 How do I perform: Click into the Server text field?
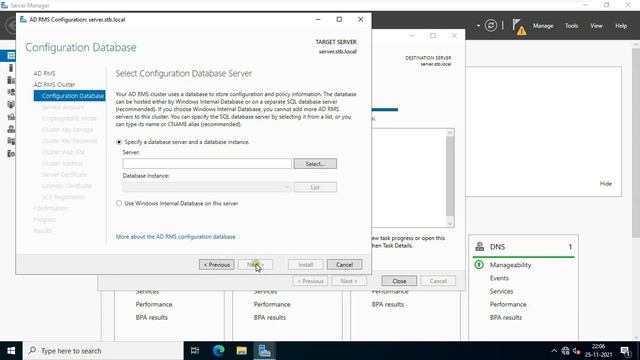(207, 164)
